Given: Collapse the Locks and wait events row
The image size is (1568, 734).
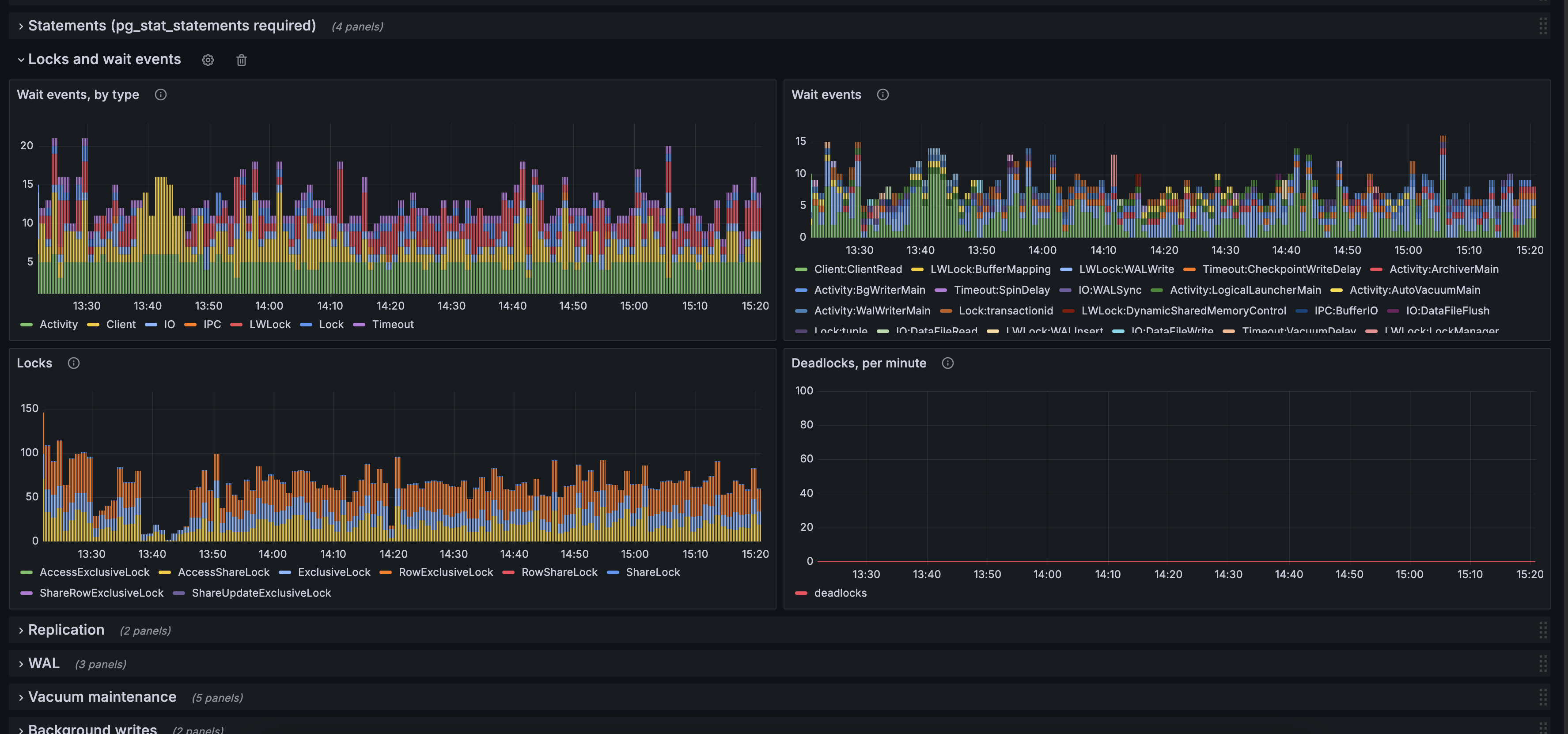Looking at the screenshot, I should pos(104,60).
